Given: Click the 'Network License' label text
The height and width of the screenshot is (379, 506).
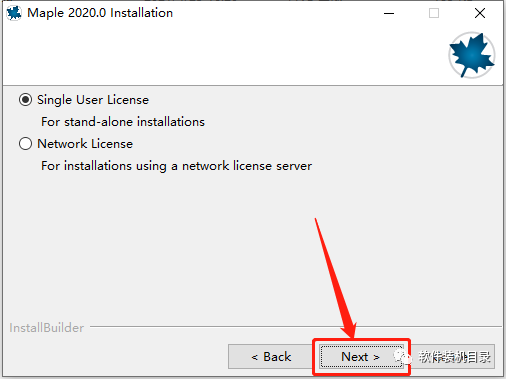Looking at the screenshot, I should [85, 144].
